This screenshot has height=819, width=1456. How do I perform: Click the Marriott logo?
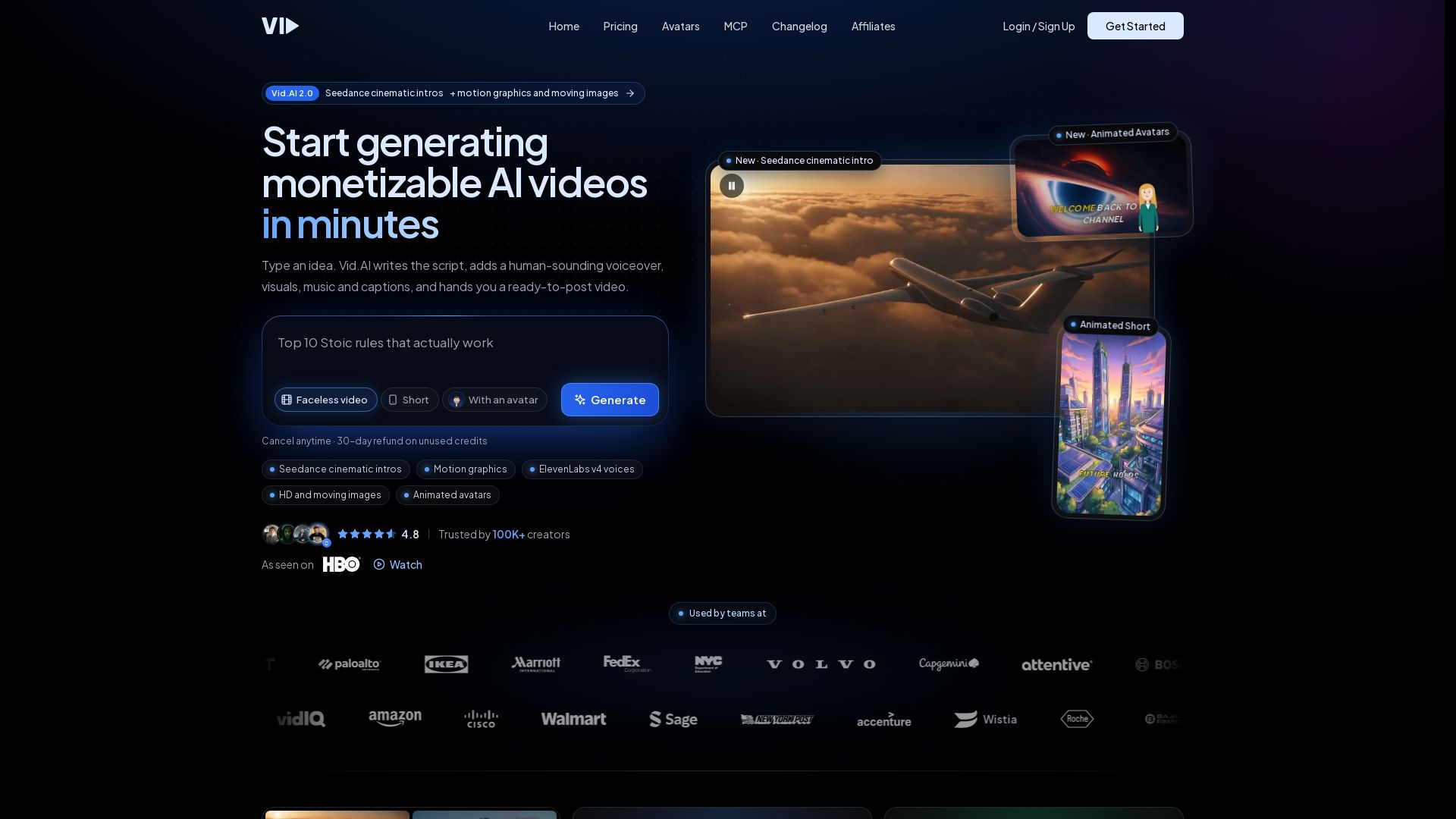pyautogui.click(x=536, y=664)
